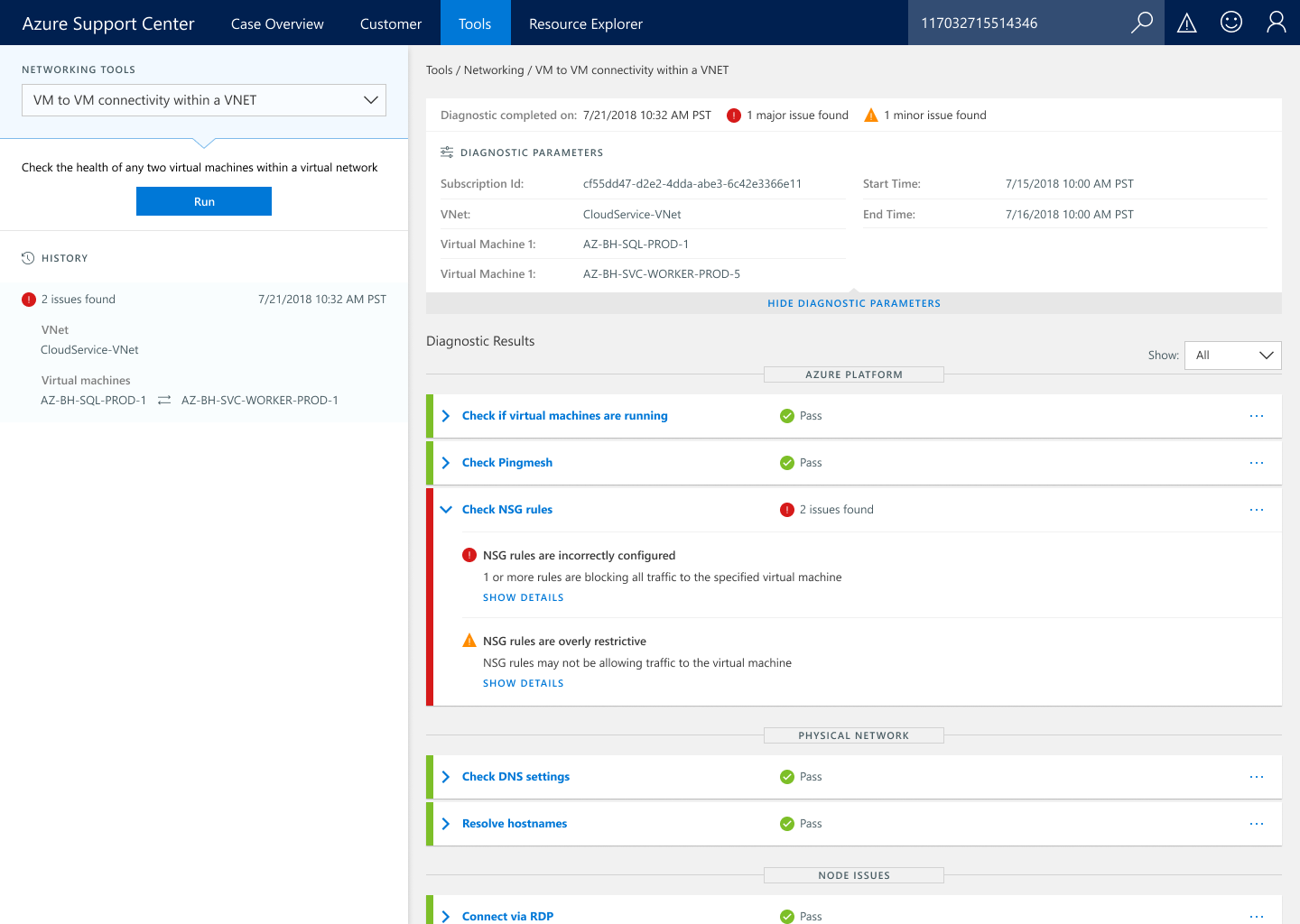Click the History clock icon

click(x=28, y=258)
